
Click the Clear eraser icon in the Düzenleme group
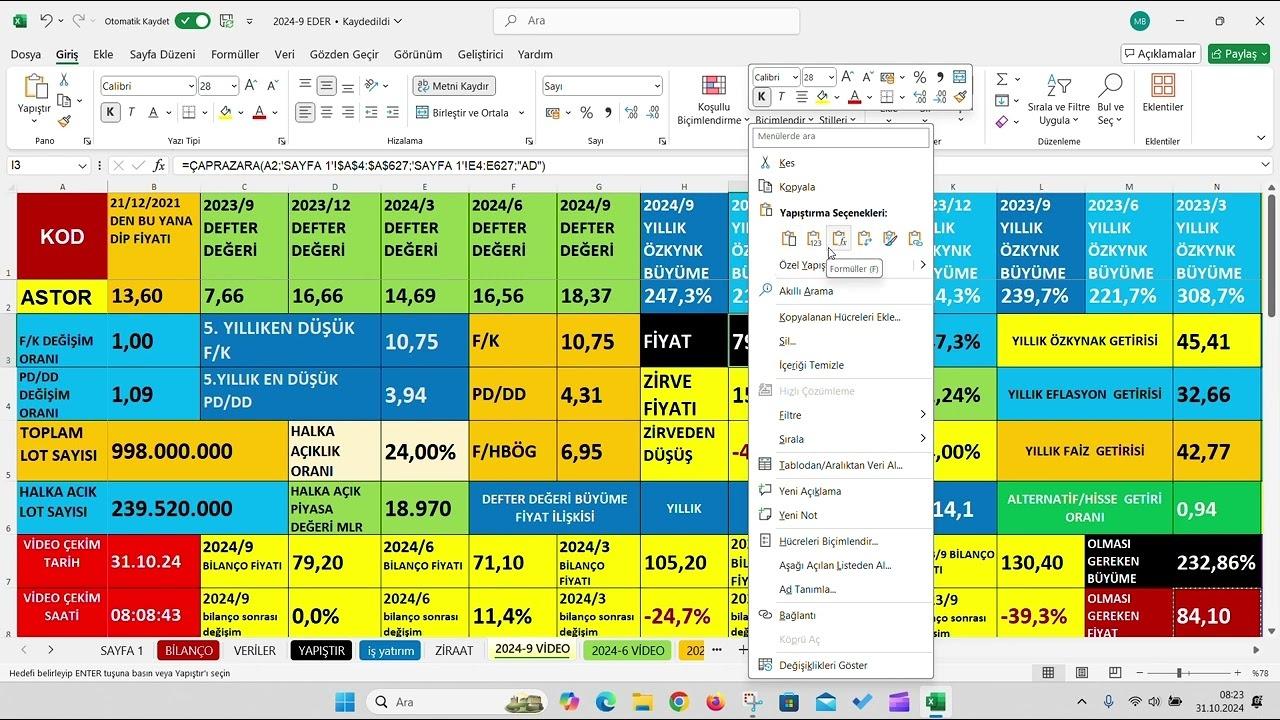click(1002, 121)
